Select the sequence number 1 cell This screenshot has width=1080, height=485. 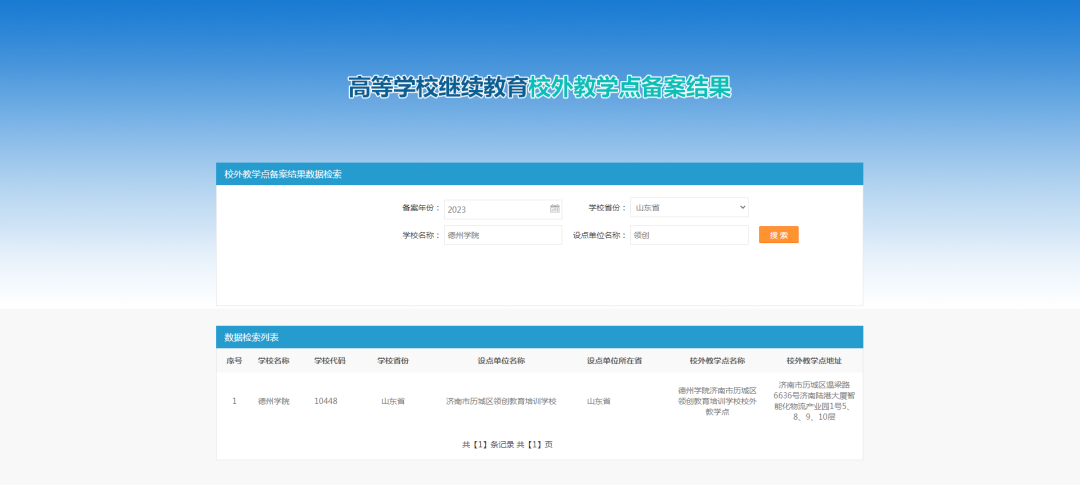[234, 401]
